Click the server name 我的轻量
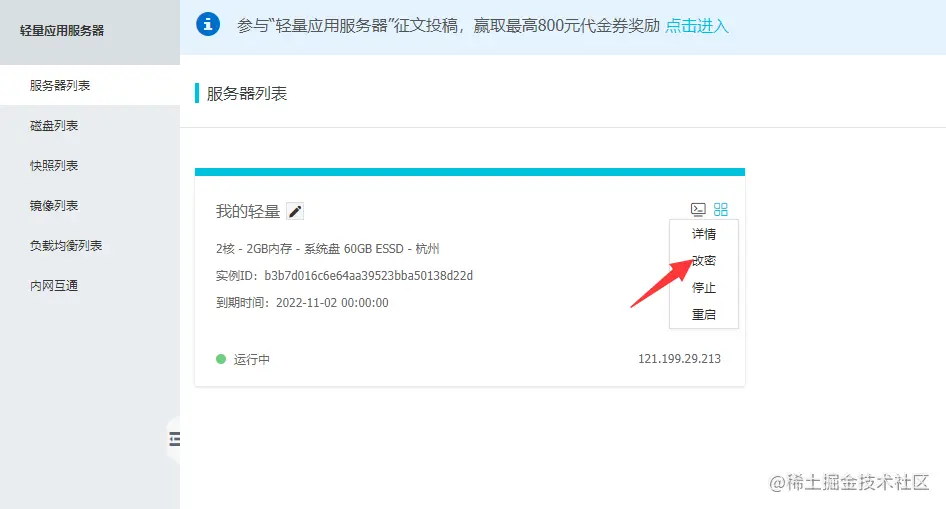The image size is (946, 509). [x=248, y=212]
